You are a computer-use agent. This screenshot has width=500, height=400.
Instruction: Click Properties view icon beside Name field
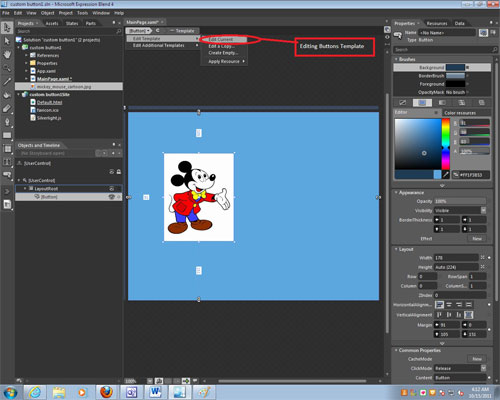[x=483, y=33]
